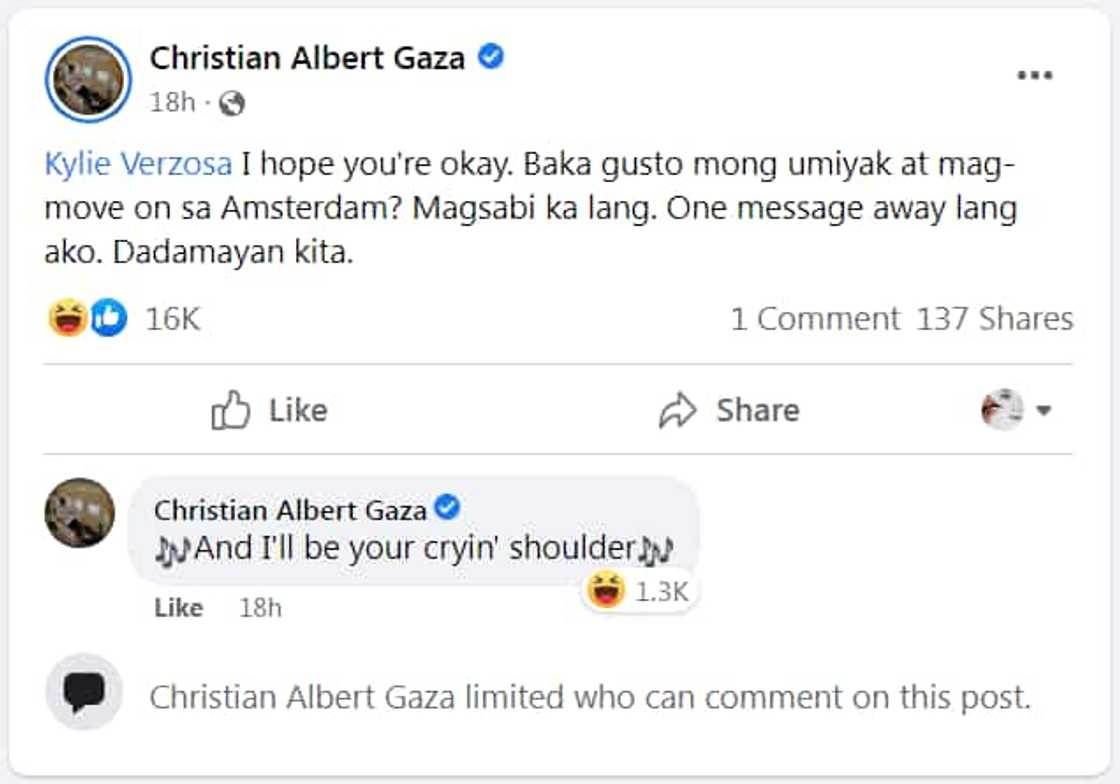
Task: Click the blue Like reaction icon
Action: (x=109, y=319)
